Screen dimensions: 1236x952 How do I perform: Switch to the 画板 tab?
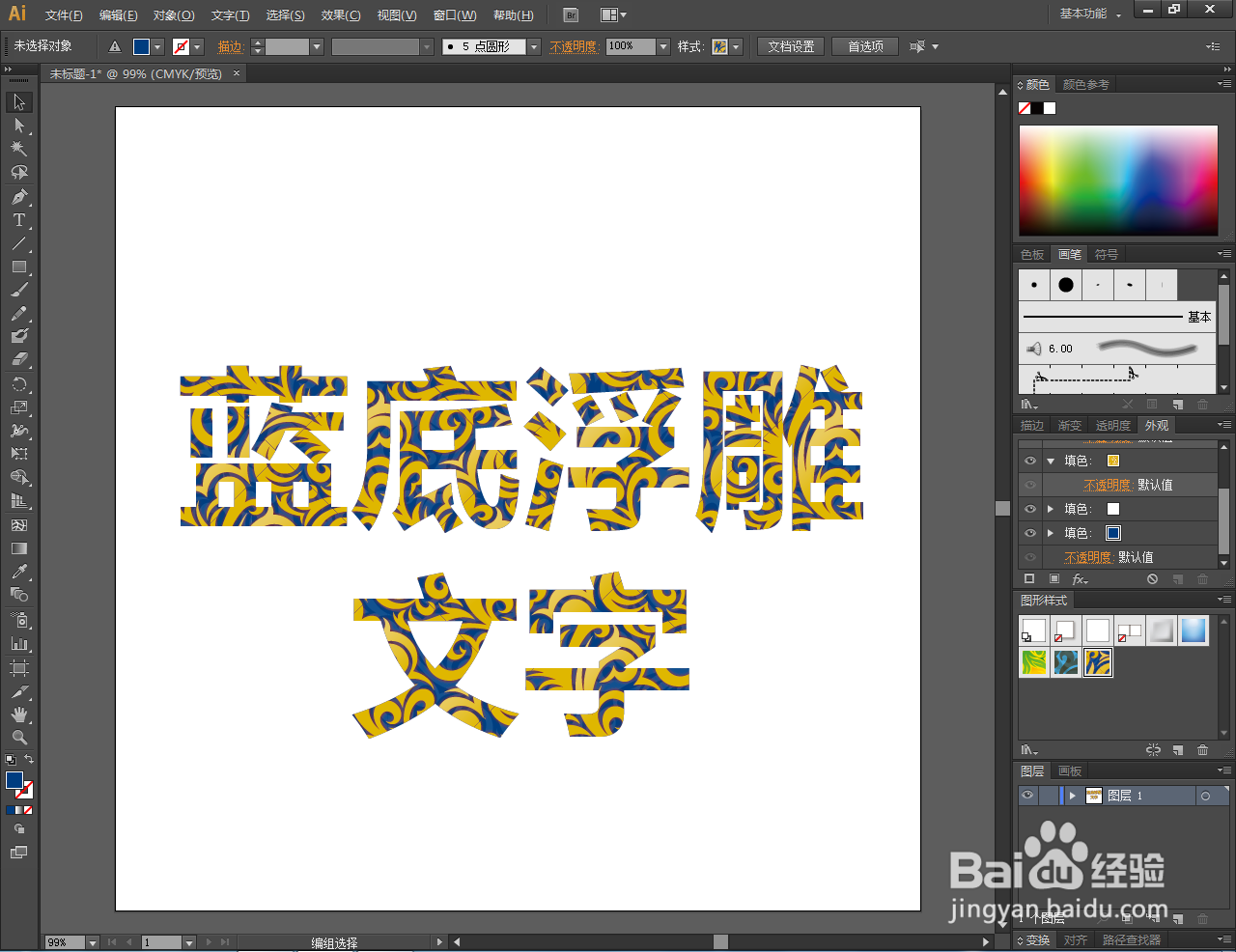point(1069,770)
